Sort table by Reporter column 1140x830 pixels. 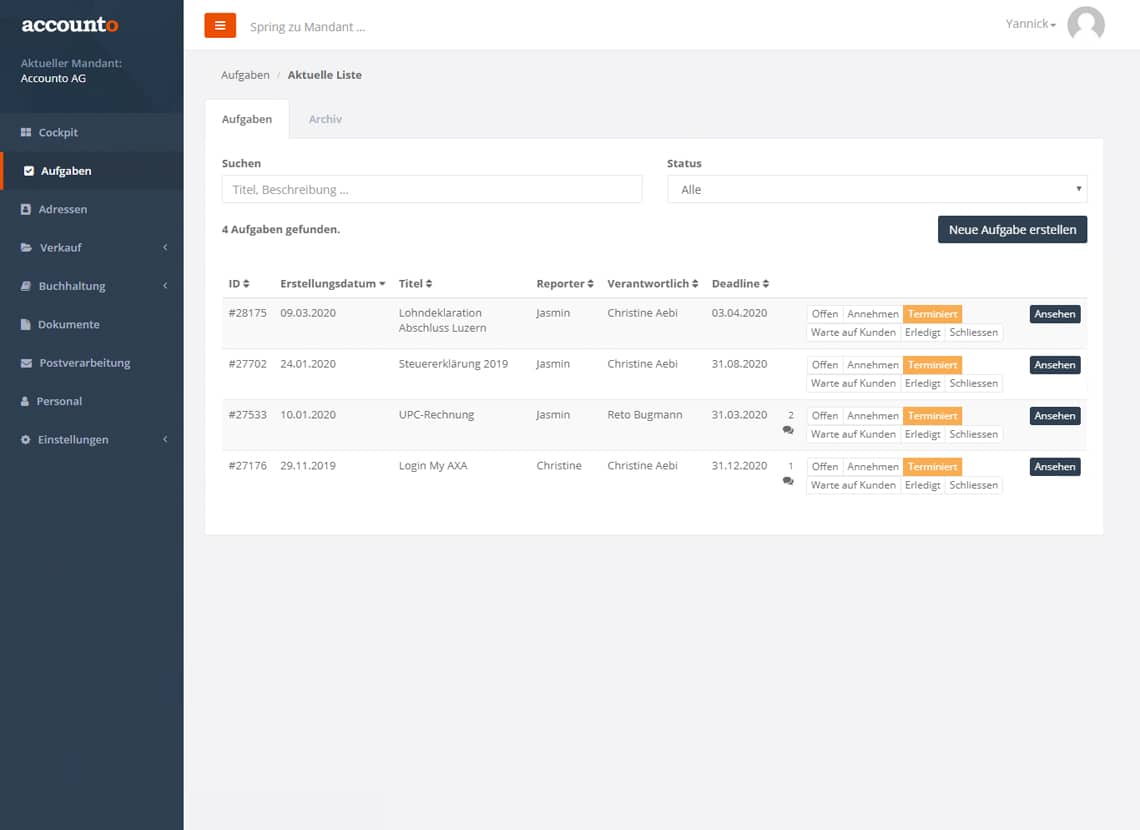pyautogui.click(x=565, y=283)
